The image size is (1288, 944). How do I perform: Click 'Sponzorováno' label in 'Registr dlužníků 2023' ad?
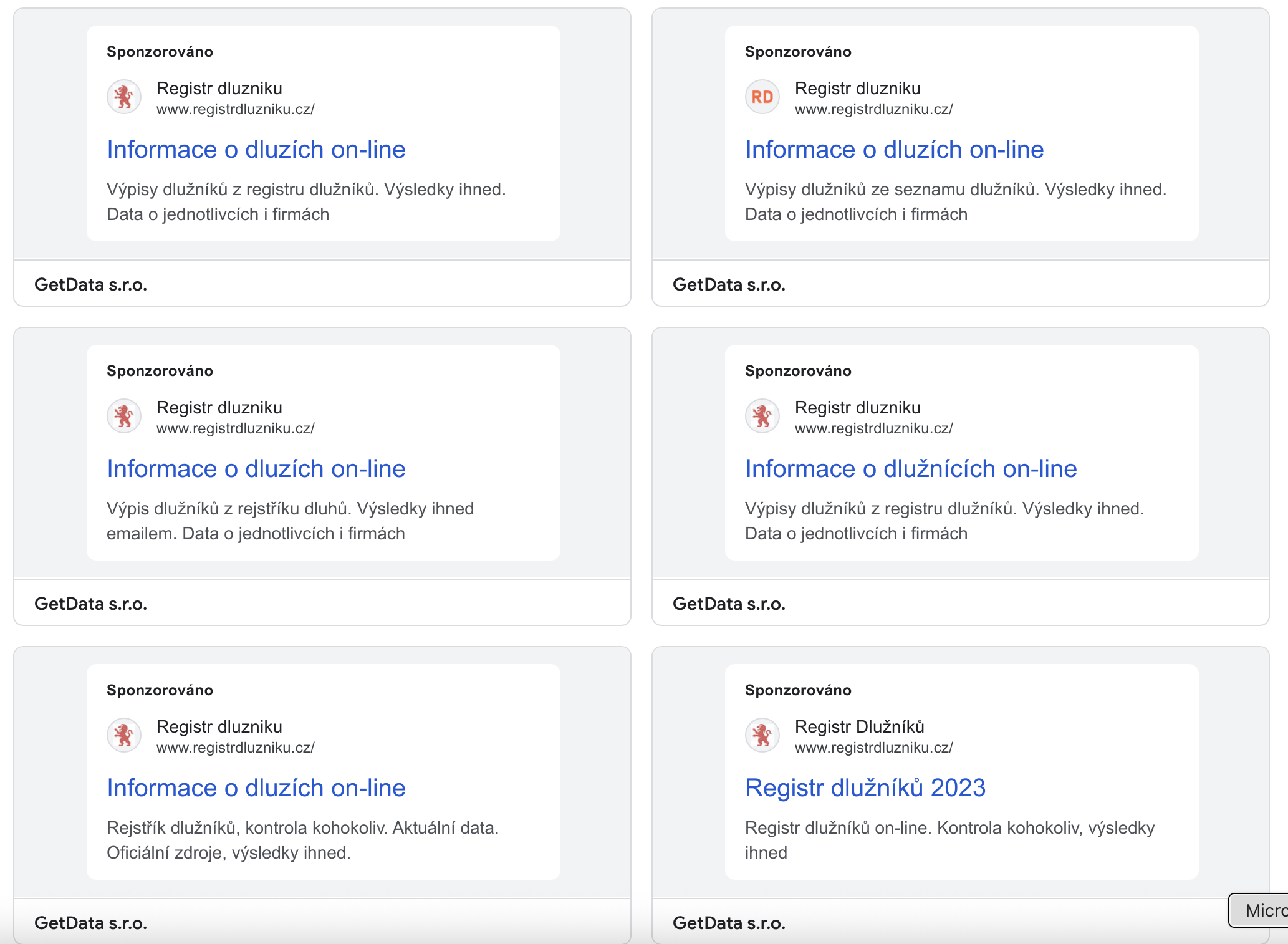point(798,690)
